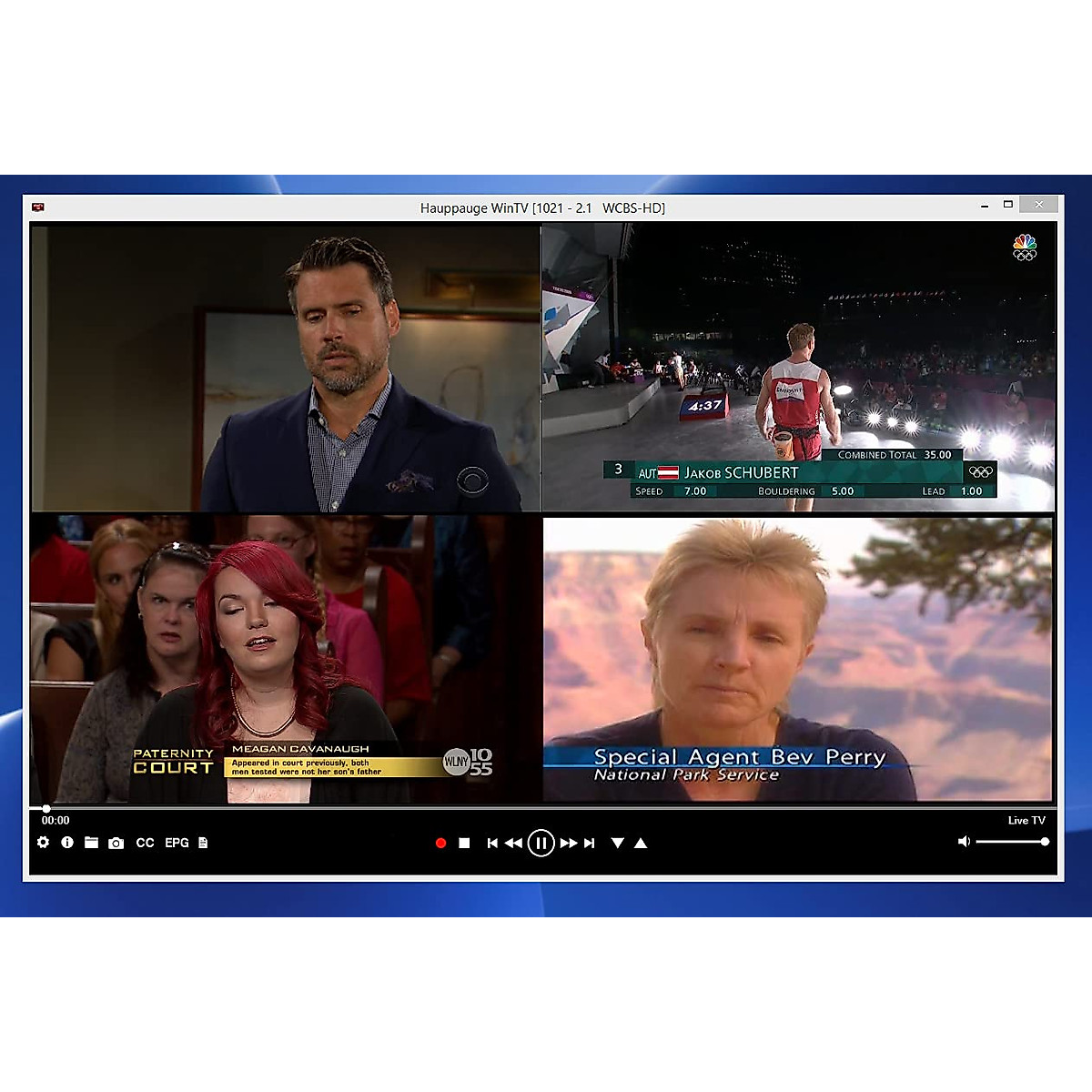The height and width of the screenshot is (1092, 1092).
Task: Click the volume slider handle
Action: click(x=1045, y=842)
